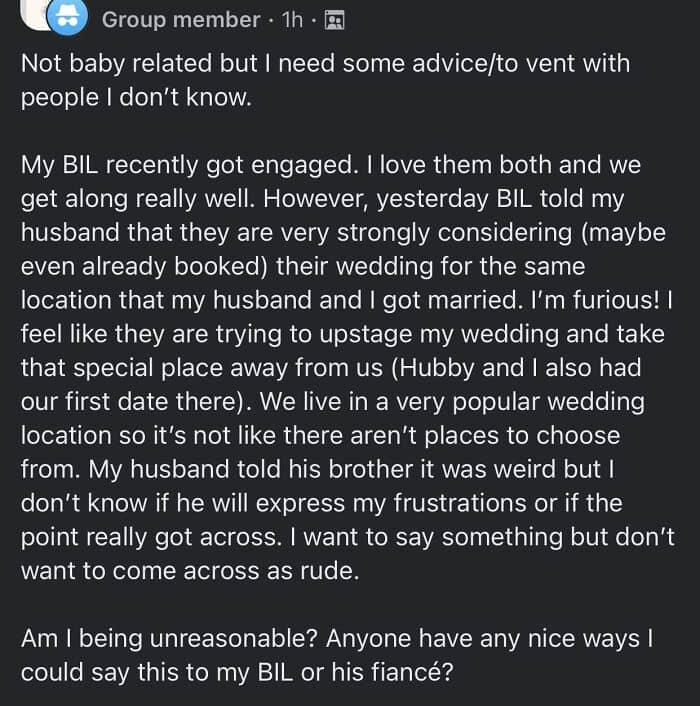Open the "Group member" author name
Screen dimensions: 700x706
(181, 19)
